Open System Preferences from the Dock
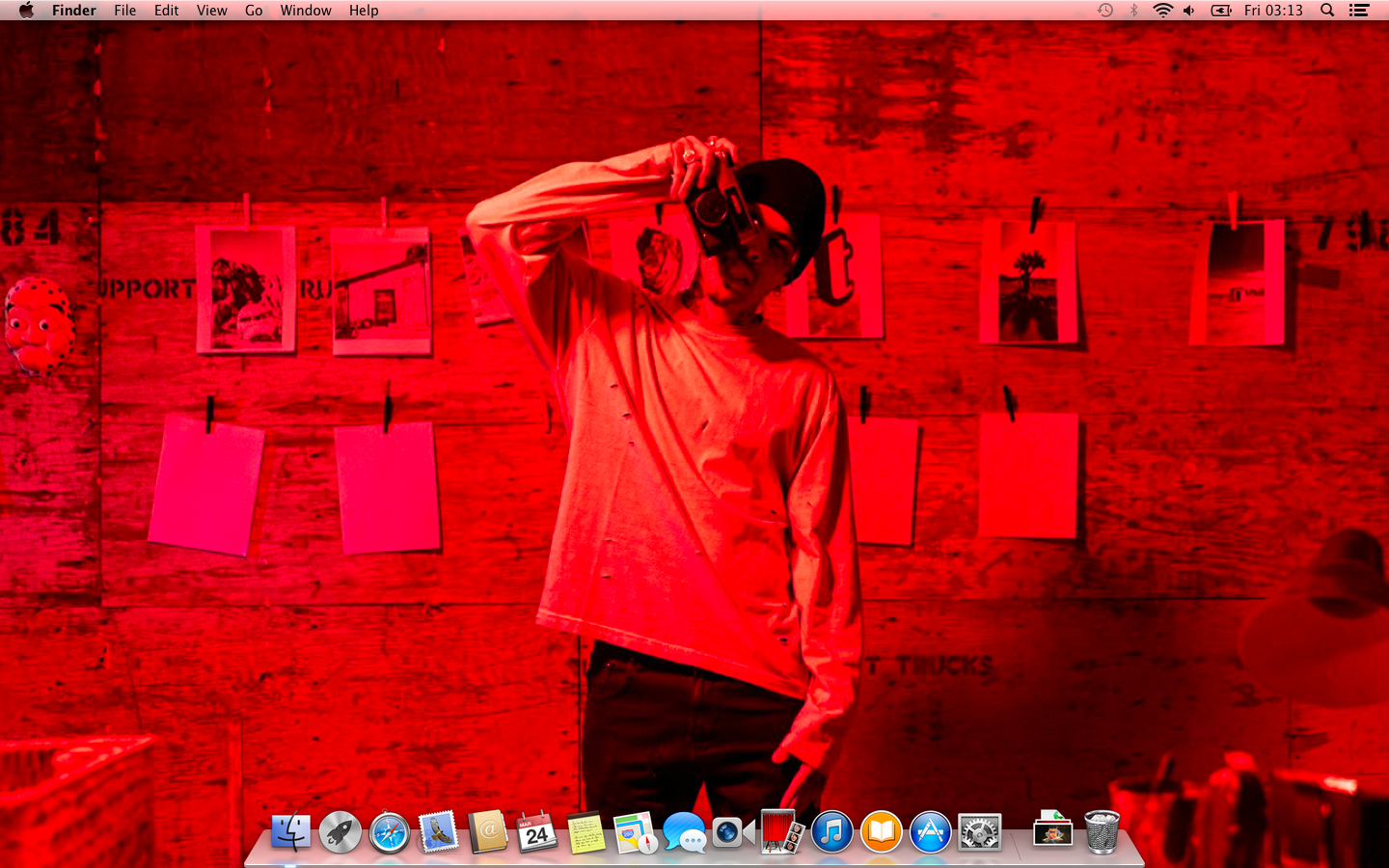 click(979, 831)
